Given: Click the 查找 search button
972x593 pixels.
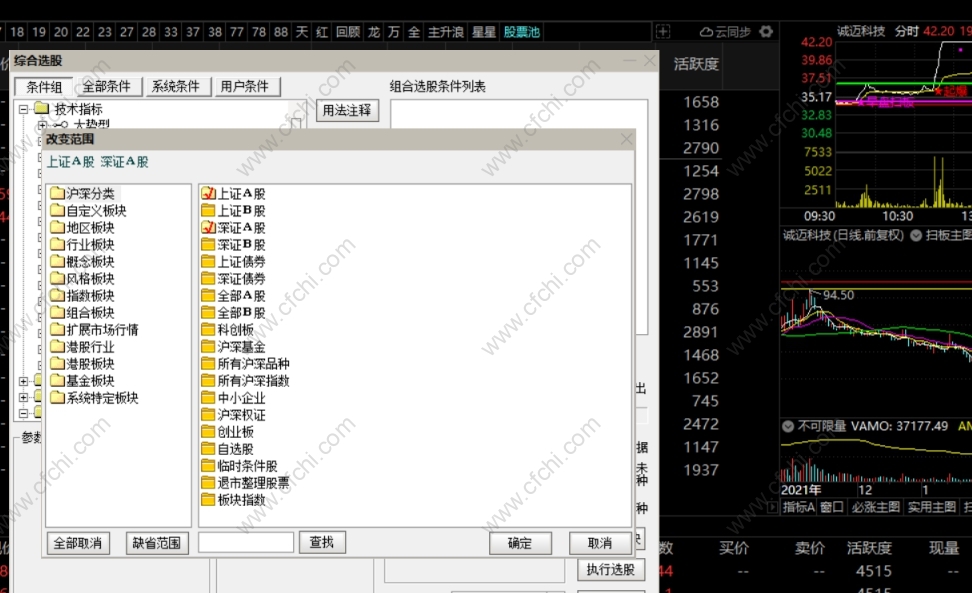Looking at the screenshot, I should tap(322, 542).
